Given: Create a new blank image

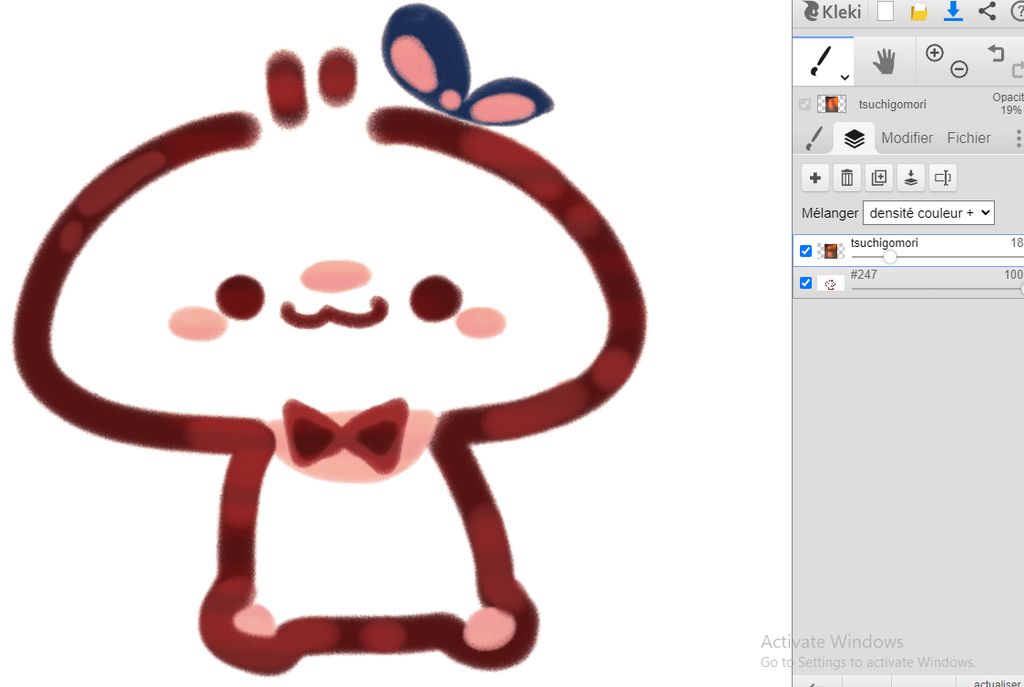Looking at the screenshot, I should point(886,11).
